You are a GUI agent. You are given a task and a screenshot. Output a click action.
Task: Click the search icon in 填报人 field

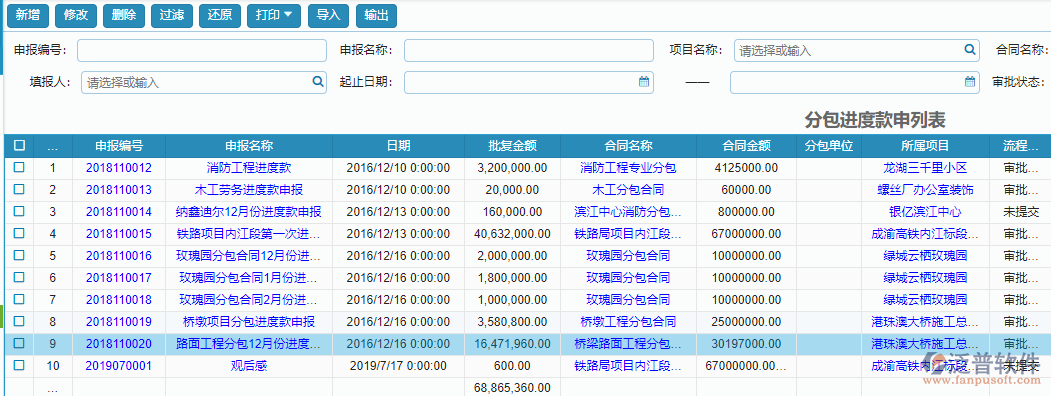318,82
